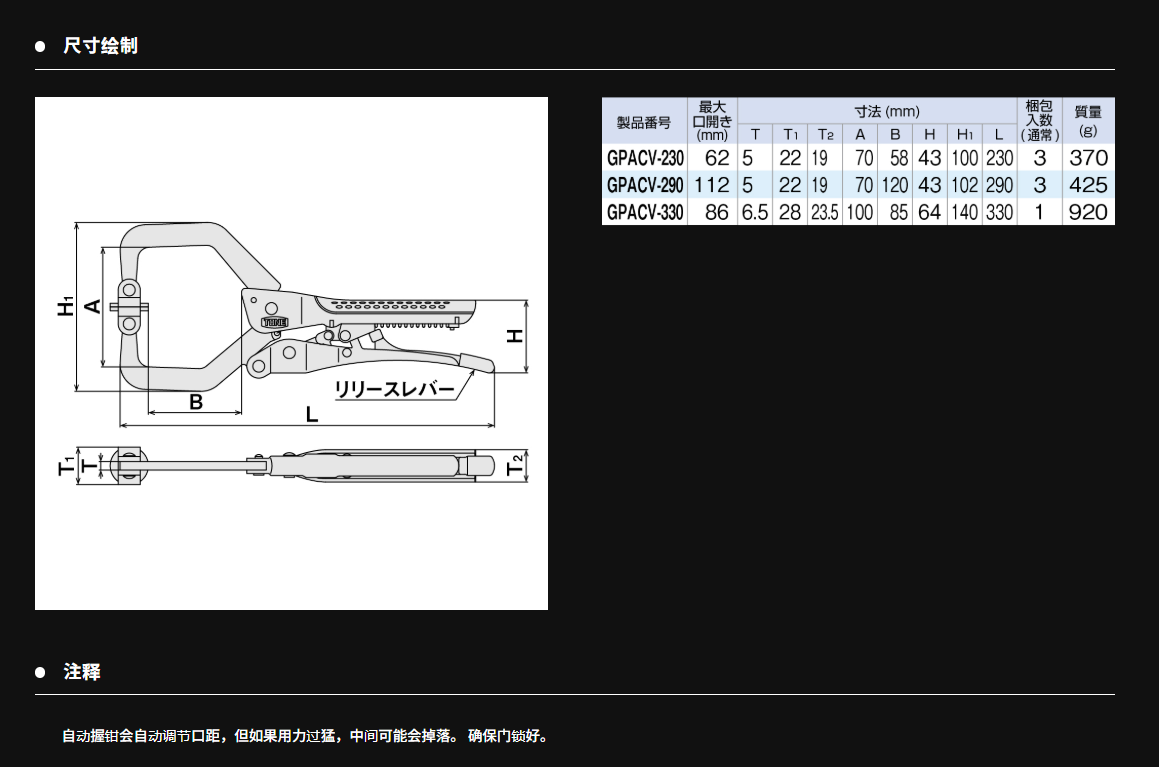The width and height of the screenshot is (1159, 767).
Task: Click the 質量 (g) column header
Action: [1088, 121]
